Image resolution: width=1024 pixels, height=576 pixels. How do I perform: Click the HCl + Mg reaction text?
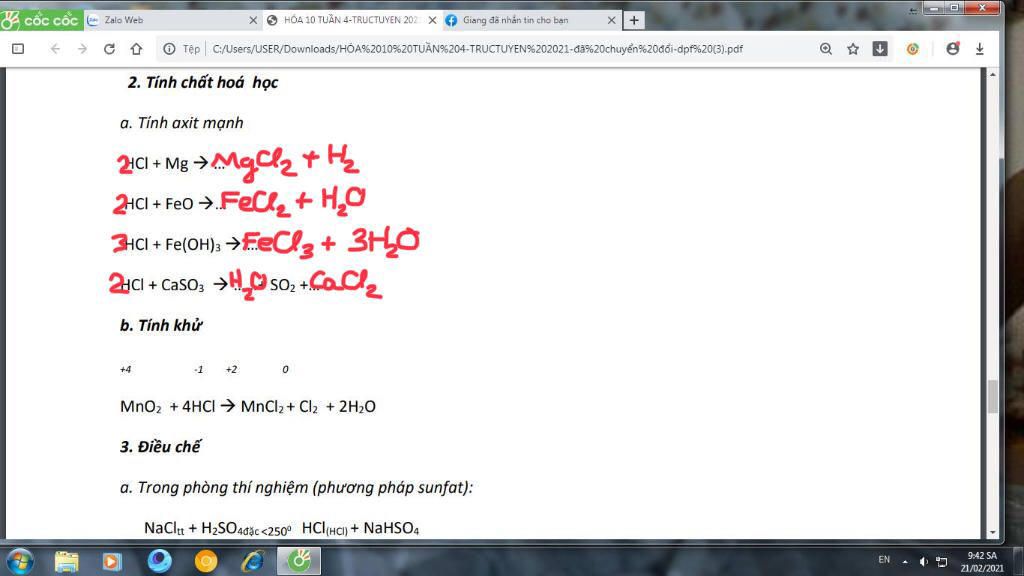point(157,163)
